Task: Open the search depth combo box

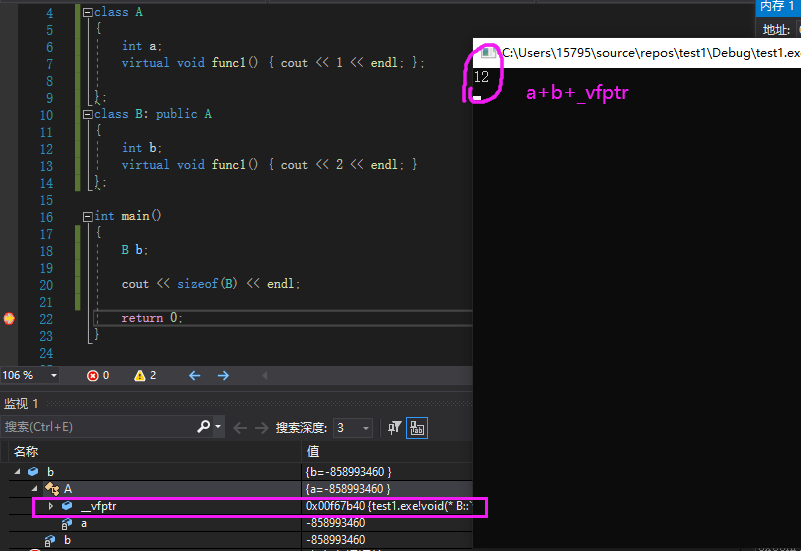Action: [352, 427]
